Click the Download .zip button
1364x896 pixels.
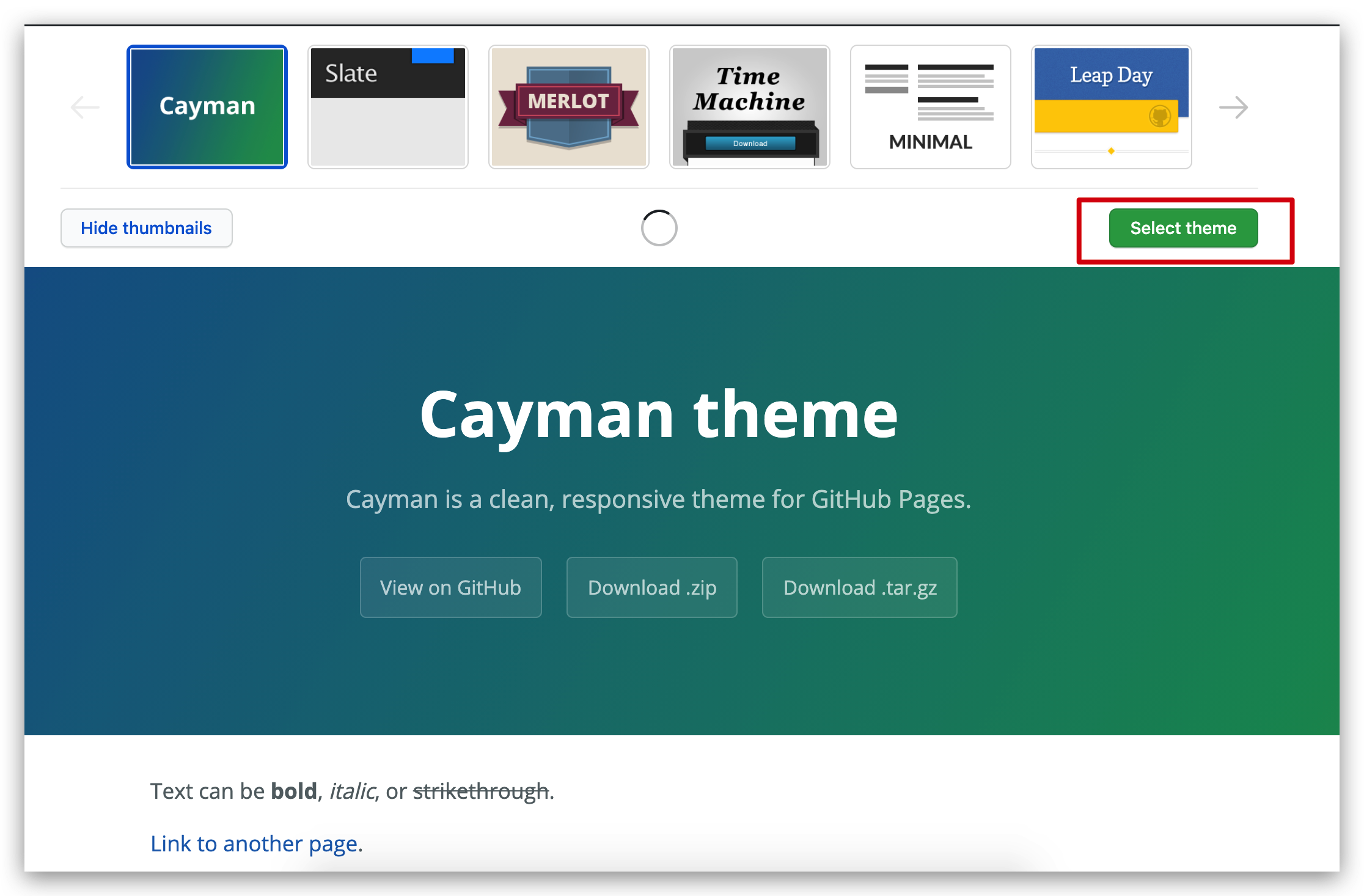(651, 587)
